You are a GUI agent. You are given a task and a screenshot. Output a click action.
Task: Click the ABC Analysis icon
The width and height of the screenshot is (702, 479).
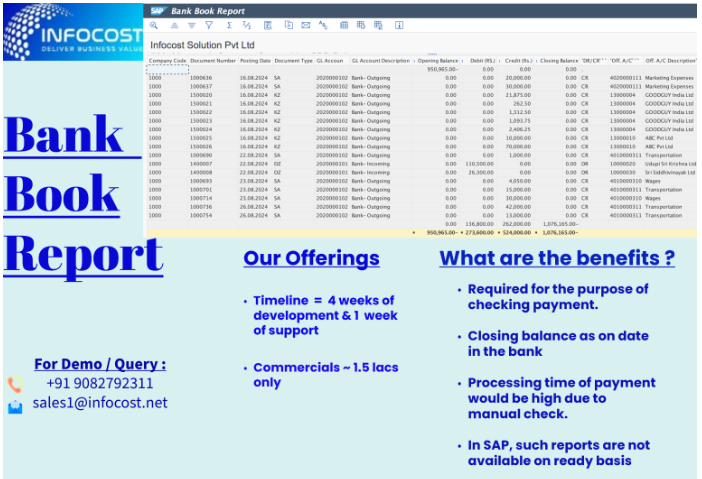[x=323, y=25]
